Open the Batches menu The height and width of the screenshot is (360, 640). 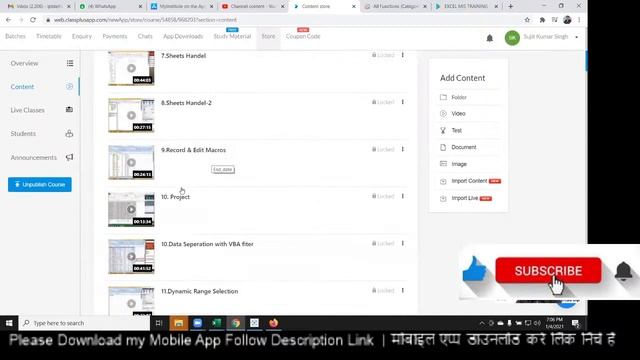point(15,36)
